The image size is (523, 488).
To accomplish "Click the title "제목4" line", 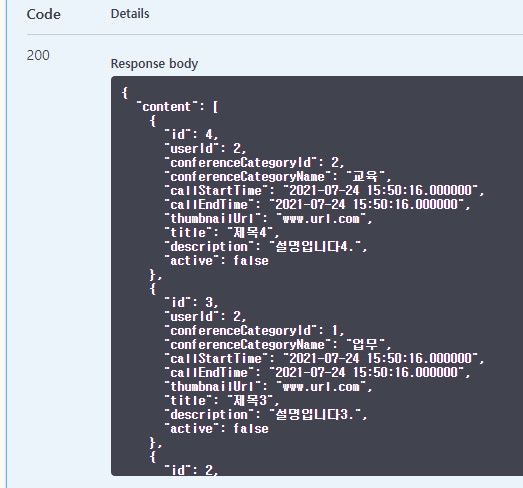I will click(222, 232).
